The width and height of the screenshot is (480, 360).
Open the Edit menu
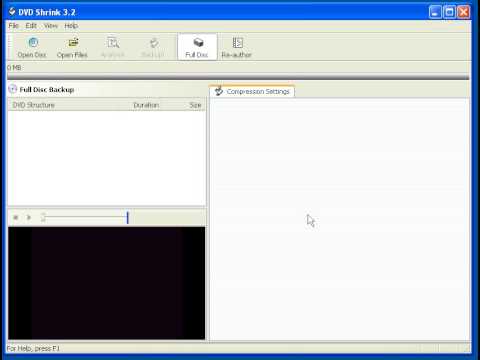[31, 26]
